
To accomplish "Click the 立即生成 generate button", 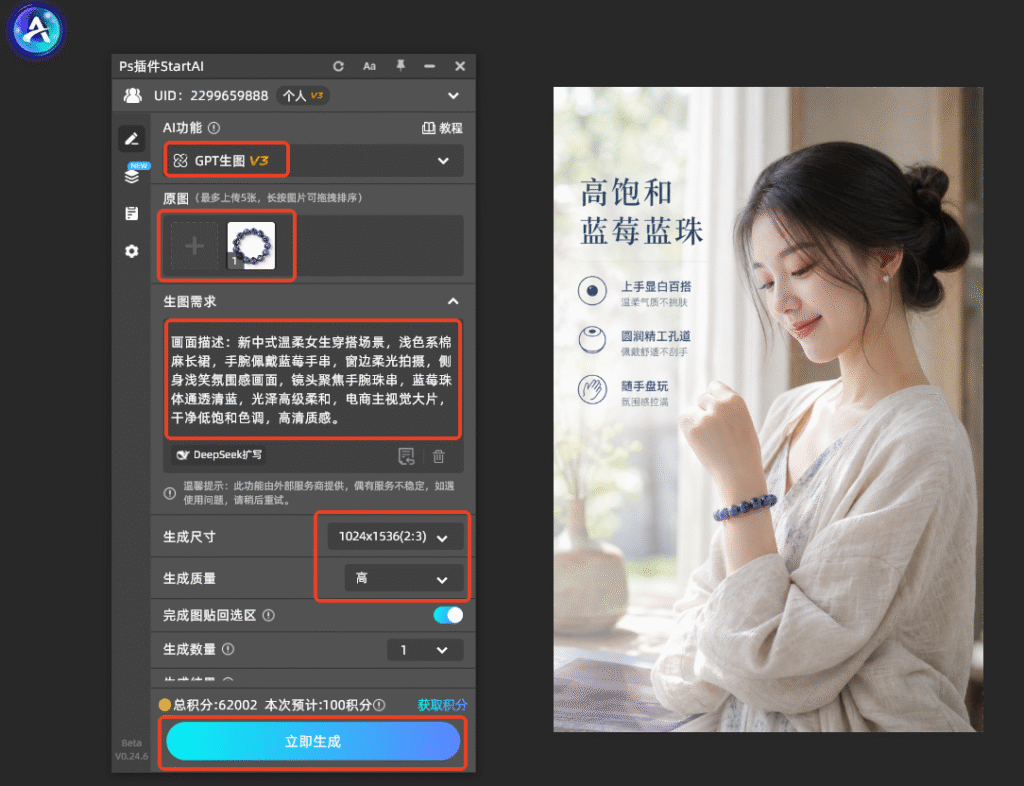I will [313, 742].
